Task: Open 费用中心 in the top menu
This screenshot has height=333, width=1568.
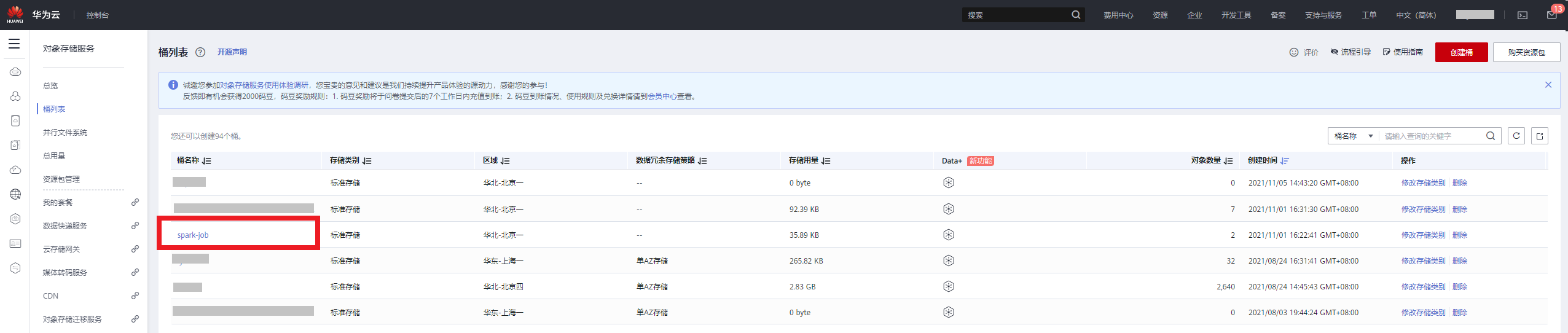Action: (1118, 15)
